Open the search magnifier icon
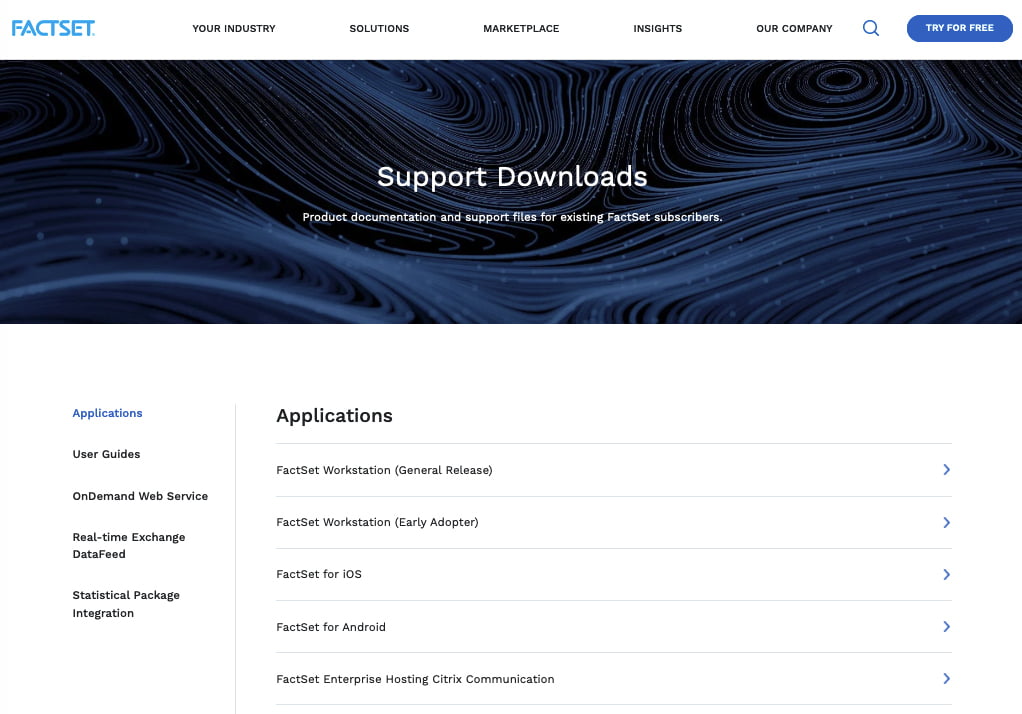 (871, 28)
